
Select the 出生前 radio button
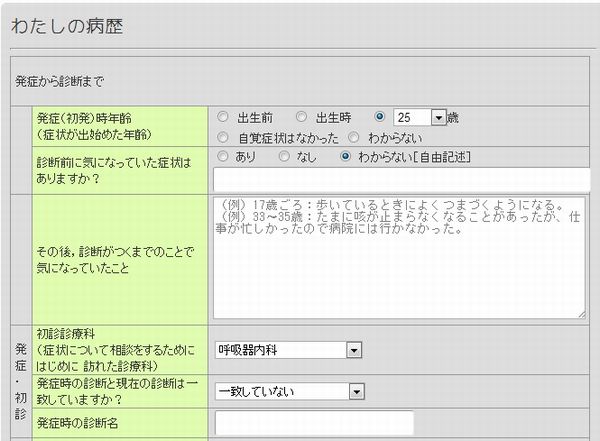[x=223, y=117]
